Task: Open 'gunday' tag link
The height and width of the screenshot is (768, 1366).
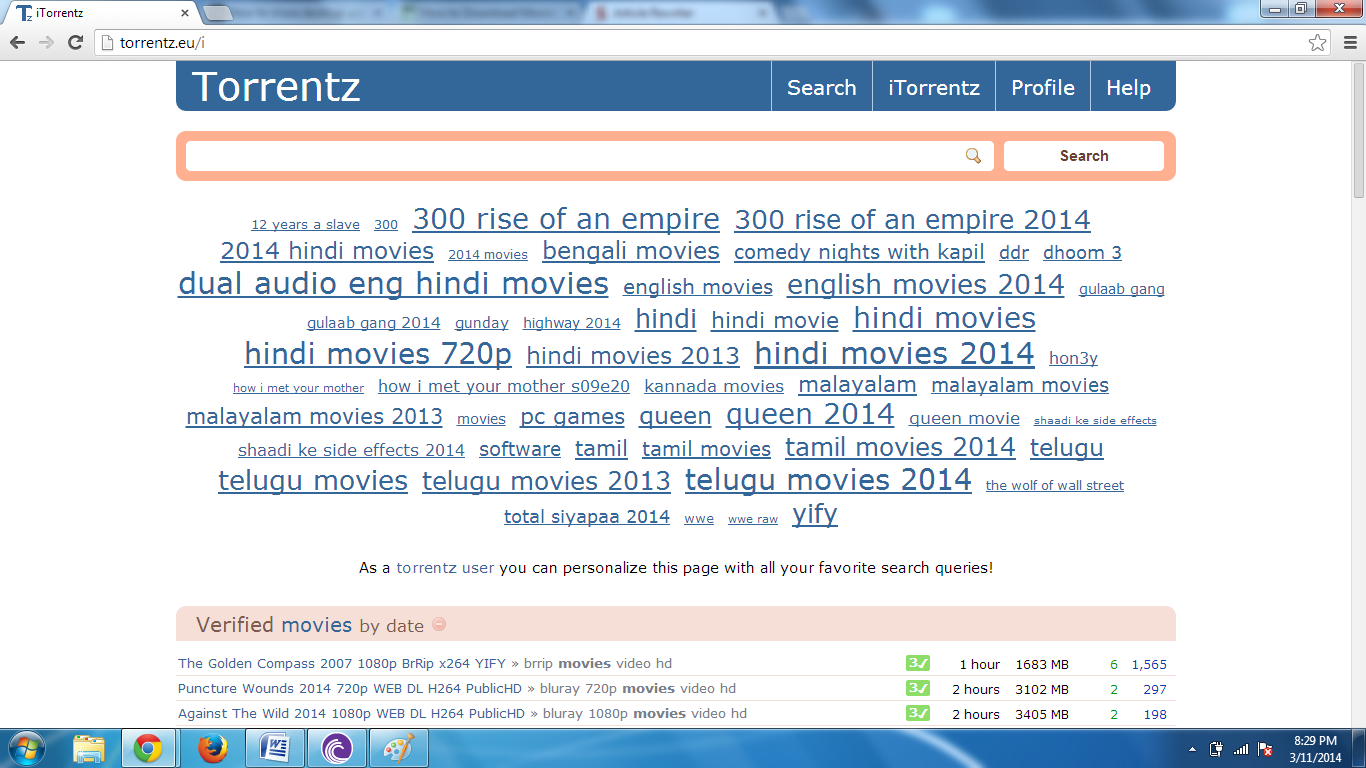Action: tap(481, 323)
